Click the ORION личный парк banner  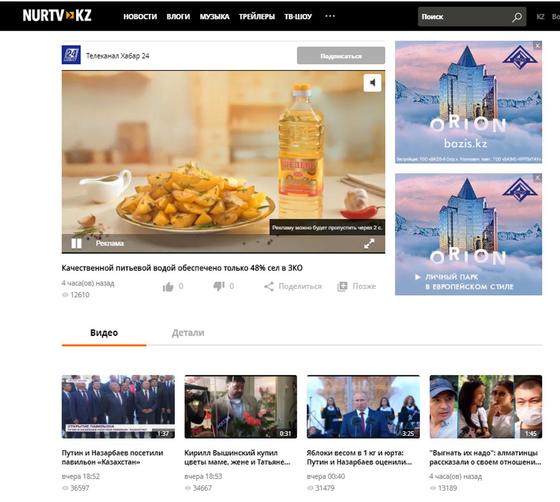coord(468,235)
